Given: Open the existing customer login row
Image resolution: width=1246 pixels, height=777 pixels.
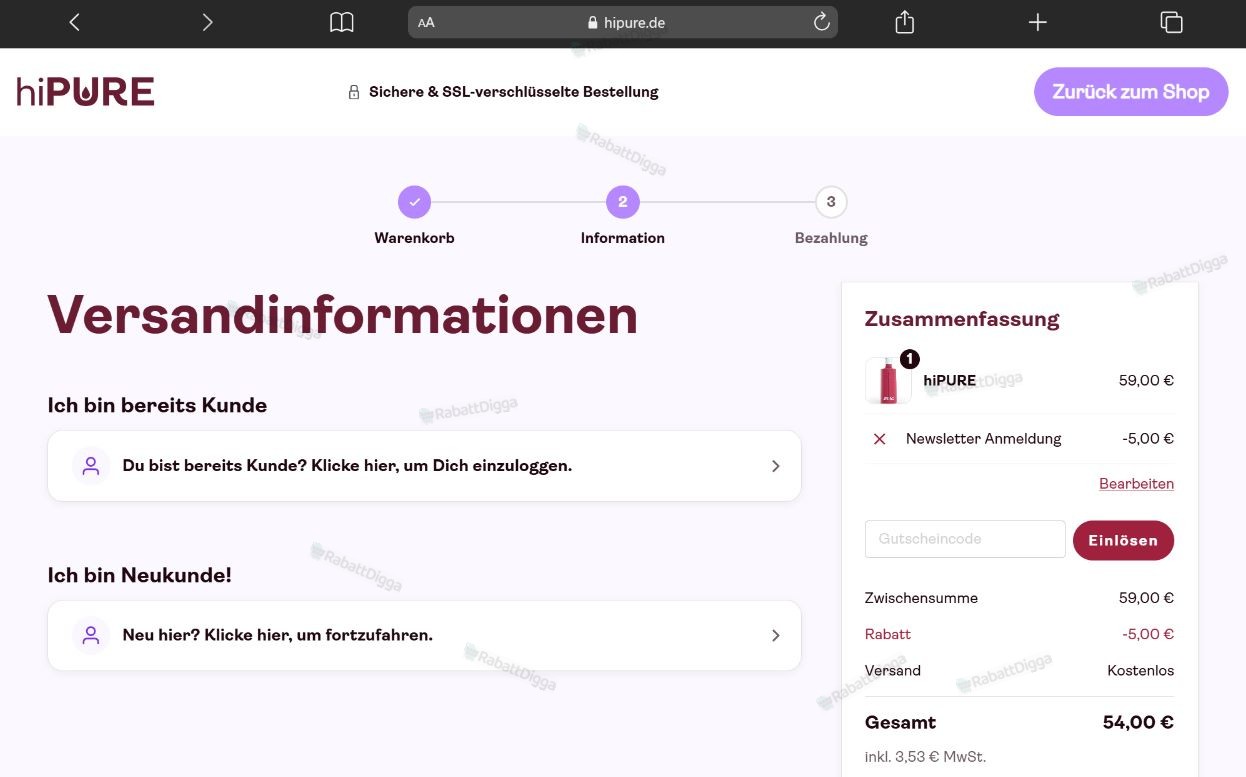Looking at the screenshot, I should tap(424, 466).
